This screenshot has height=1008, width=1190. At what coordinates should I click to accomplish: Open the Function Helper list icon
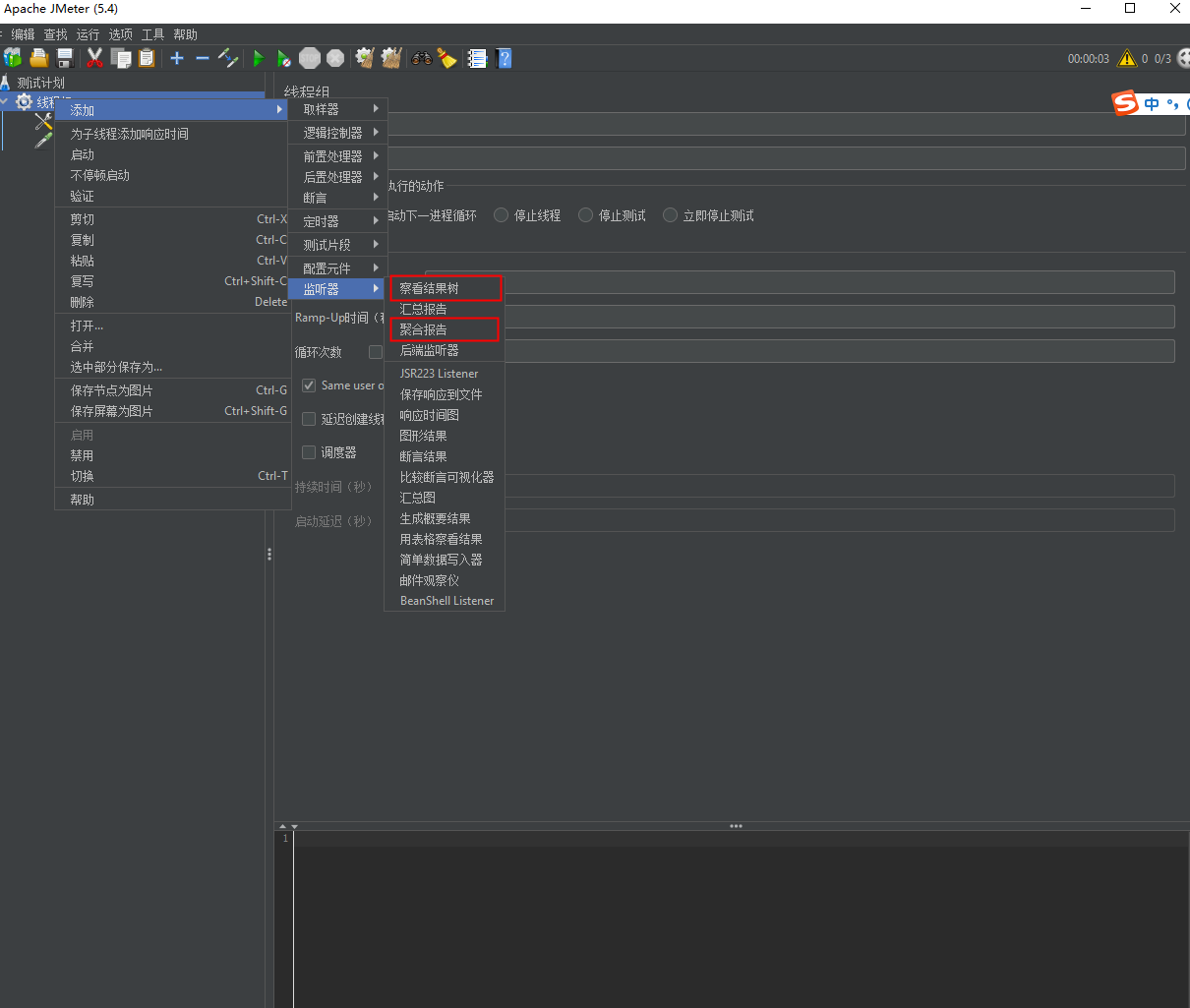click(x=477, y=58)
